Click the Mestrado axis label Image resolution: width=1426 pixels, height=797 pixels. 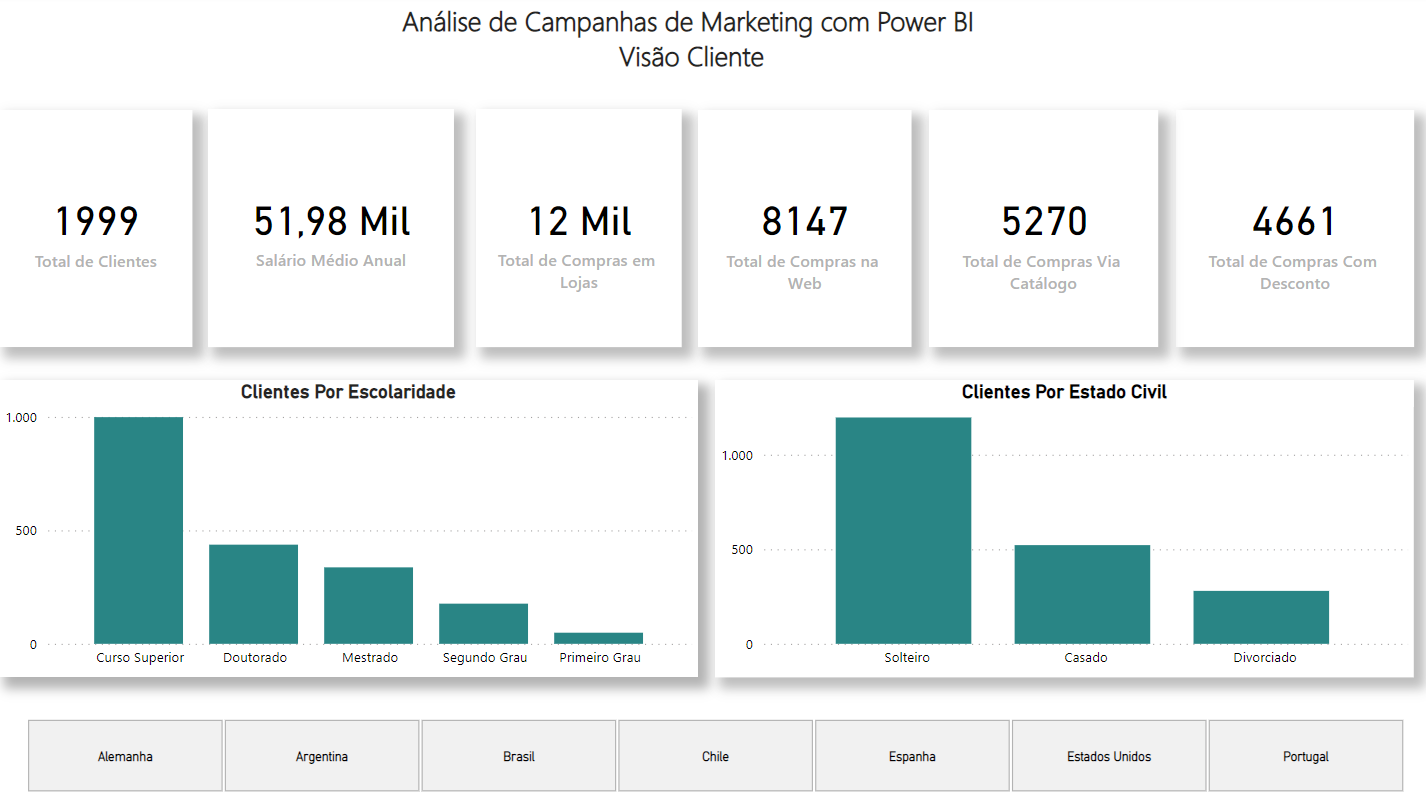tap(370, 658)
